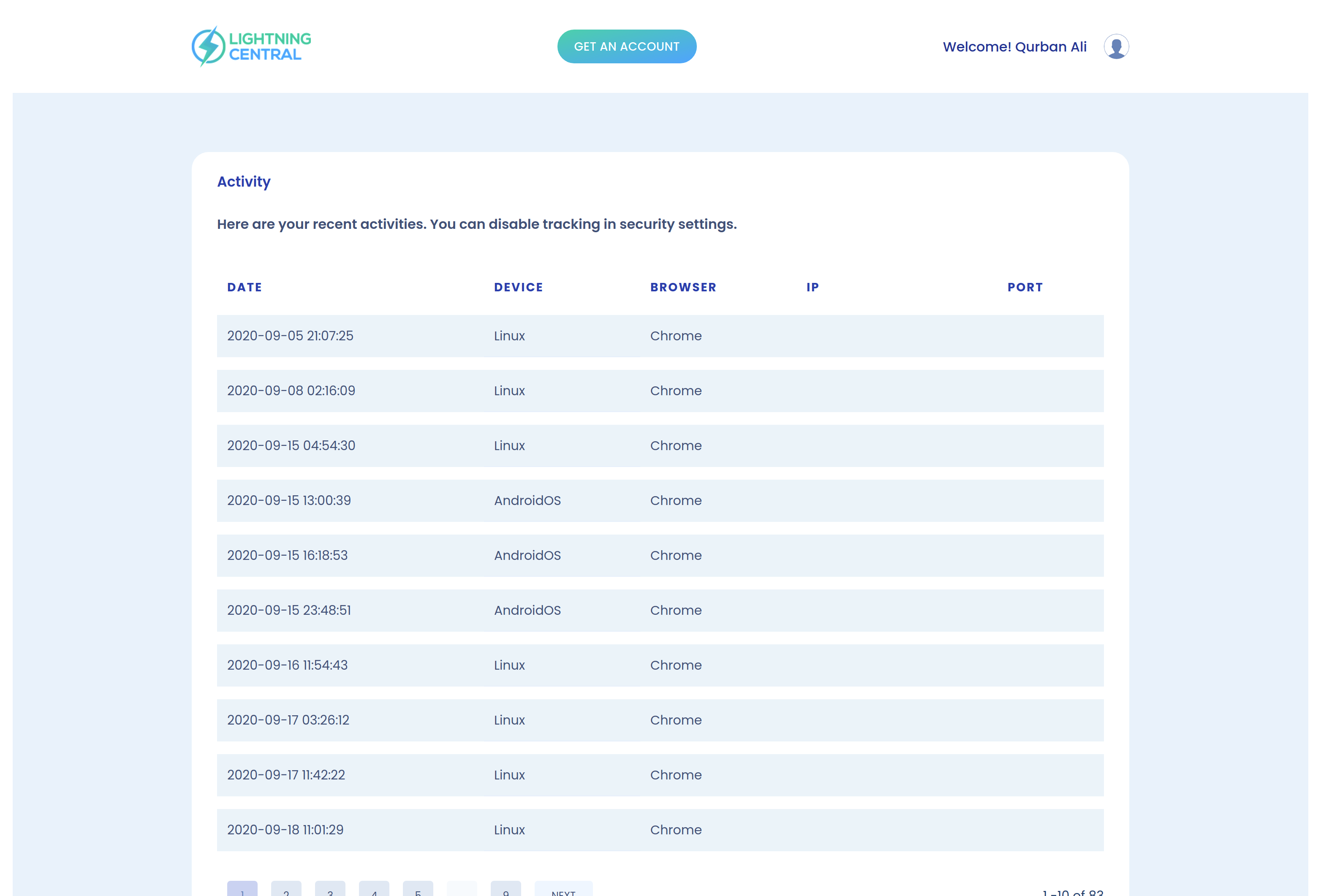The height and width of the screenshot is (896, 1321).
Task: Jump to the last page 9
Action: (x=506, y=890)
